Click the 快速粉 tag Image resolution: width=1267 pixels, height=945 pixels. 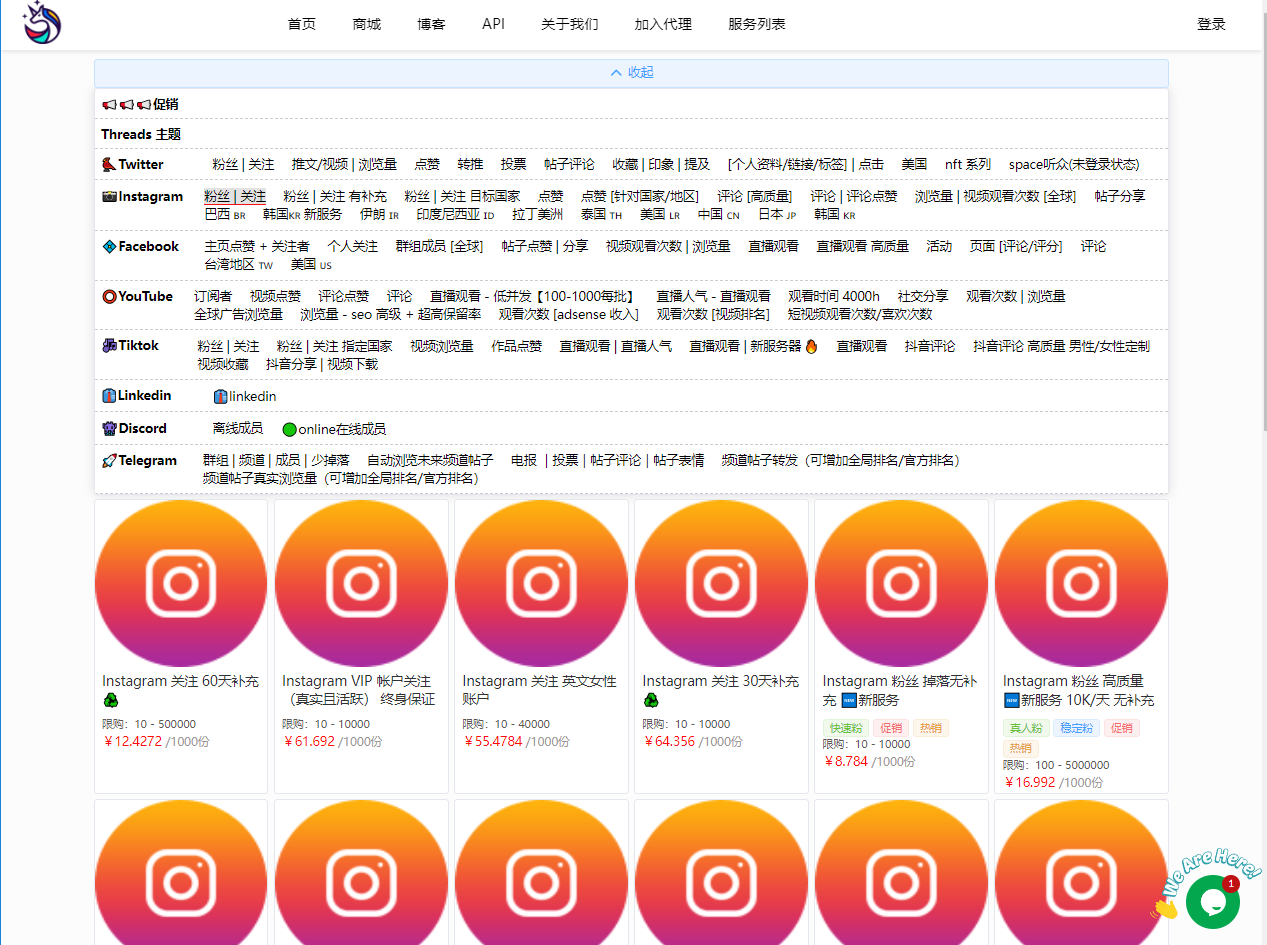845,728
